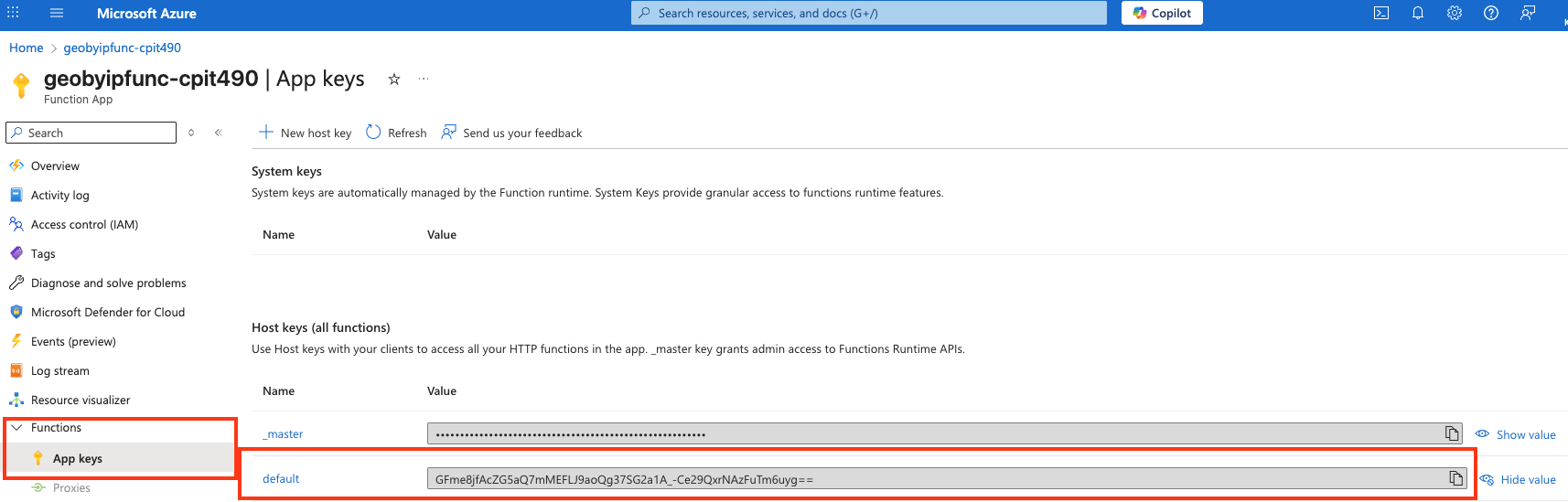Collapse the Functions section in sidebar
This screenshot has height=502, width=1568.
pos(16,428)
